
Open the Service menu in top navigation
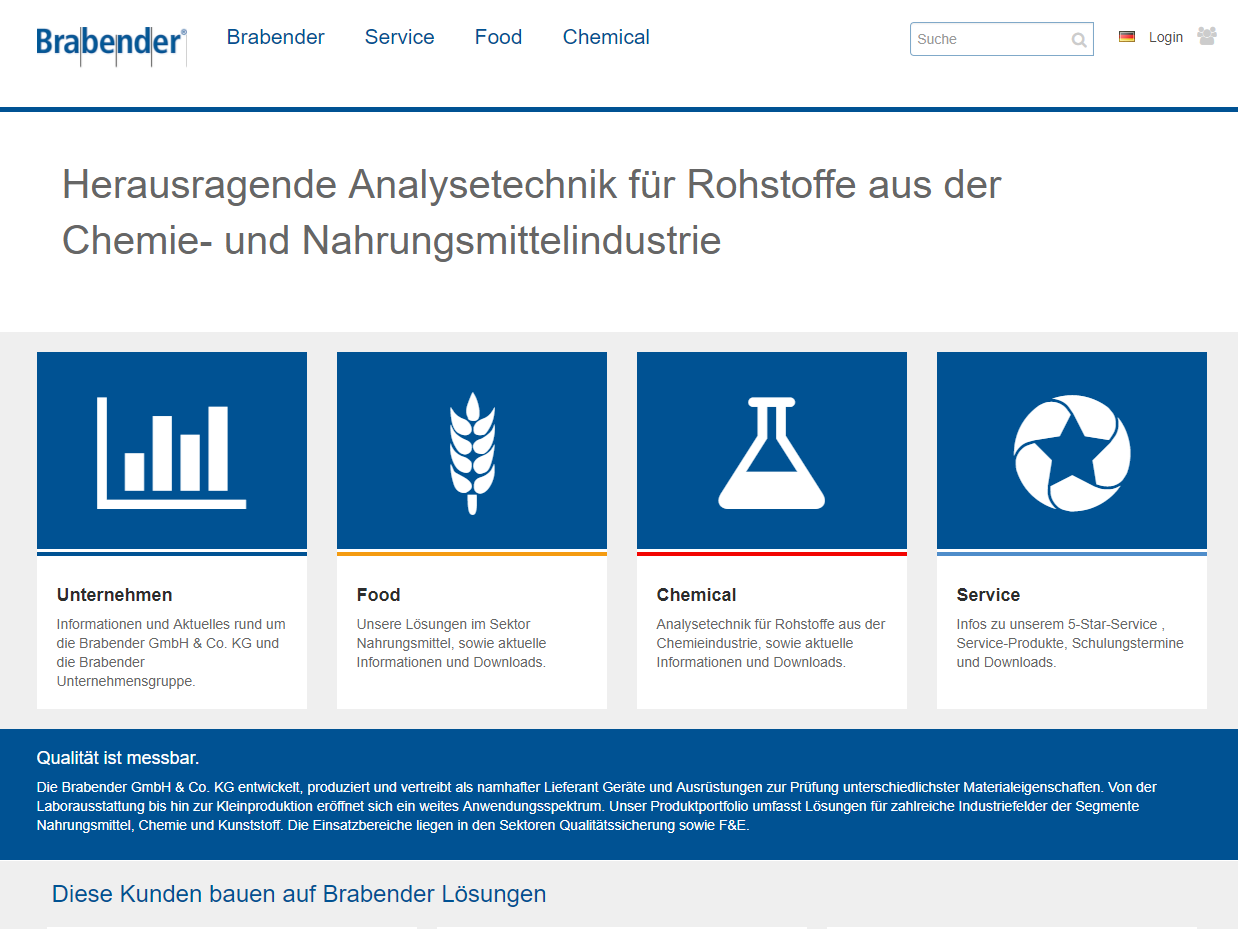399,37
